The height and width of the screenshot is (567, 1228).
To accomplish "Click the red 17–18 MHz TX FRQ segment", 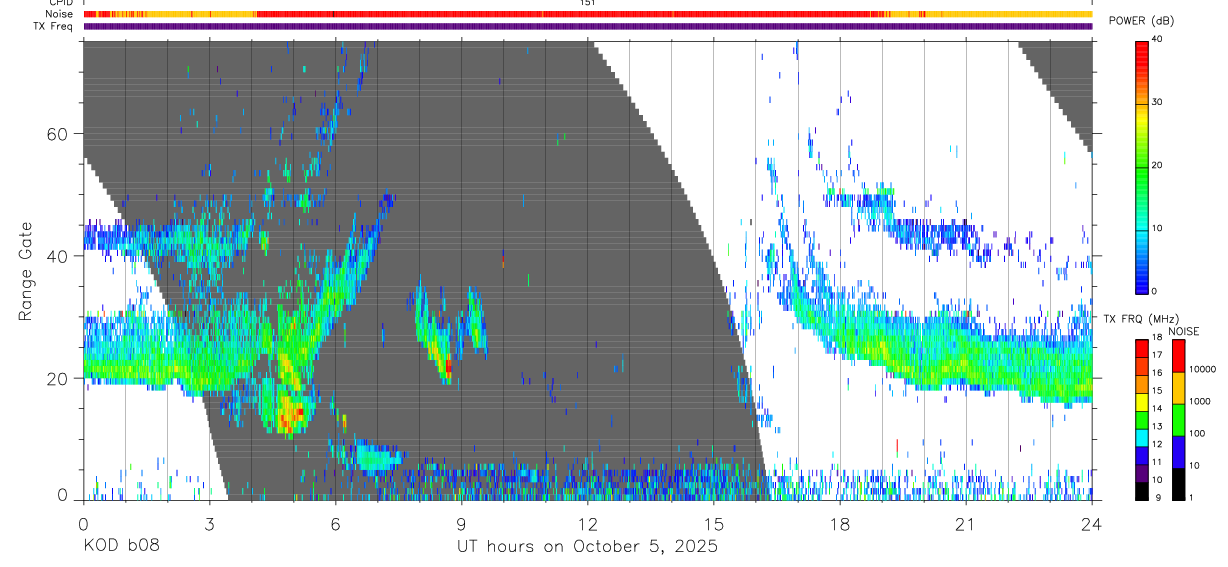I will click(1141, 348).
